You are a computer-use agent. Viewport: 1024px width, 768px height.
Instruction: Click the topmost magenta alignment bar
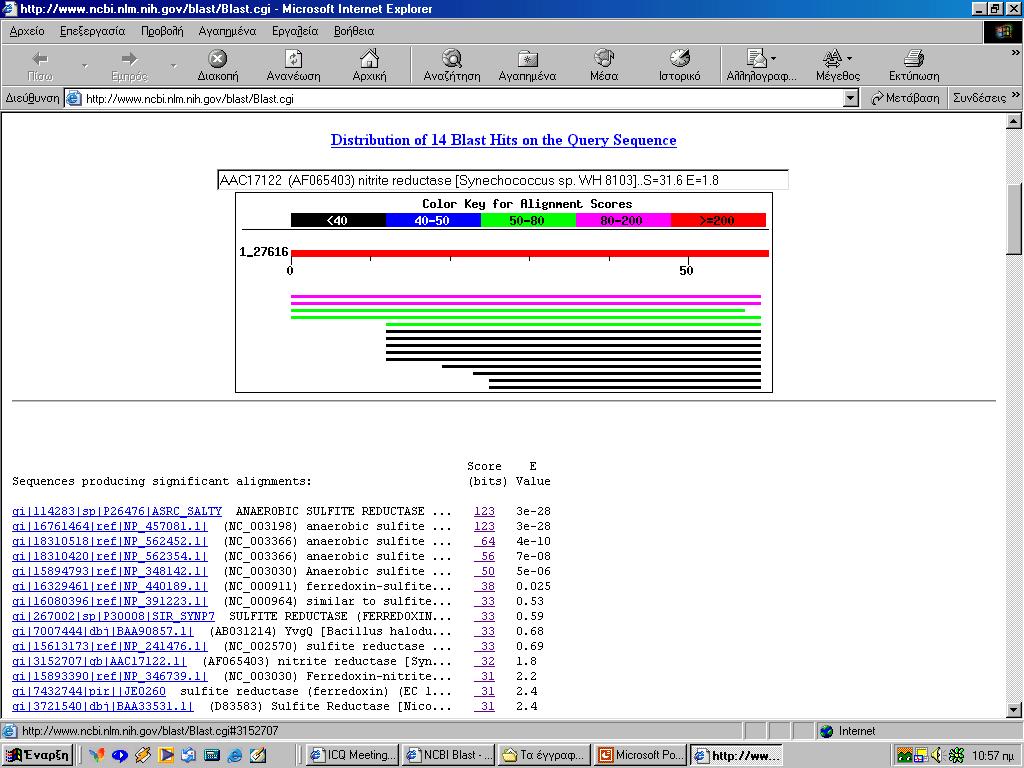click(x=526, y=296)
